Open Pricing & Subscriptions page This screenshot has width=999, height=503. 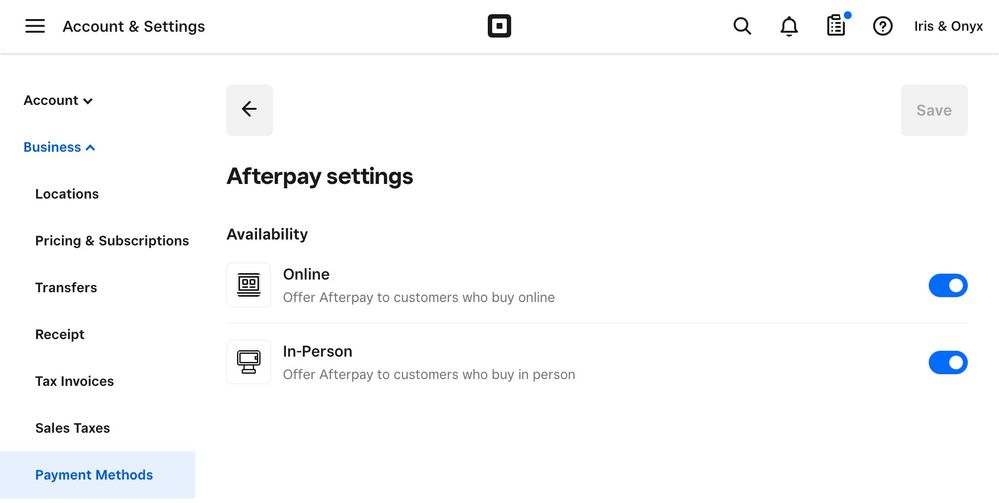(x=112, y=241)
